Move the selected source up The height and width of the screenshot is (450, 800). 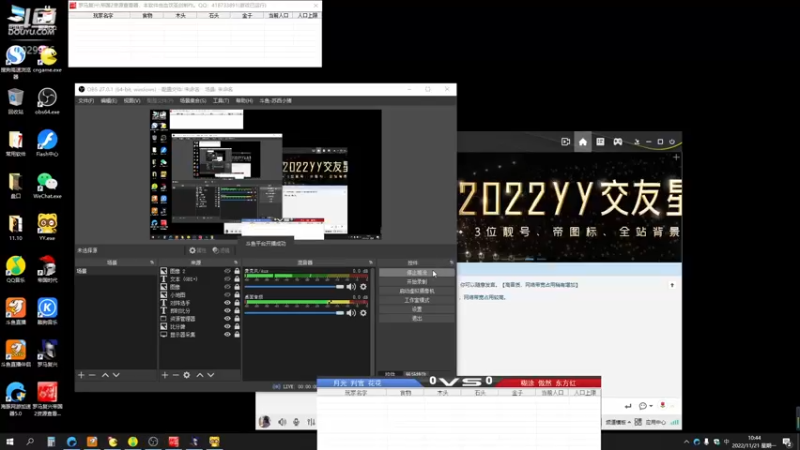200,375
